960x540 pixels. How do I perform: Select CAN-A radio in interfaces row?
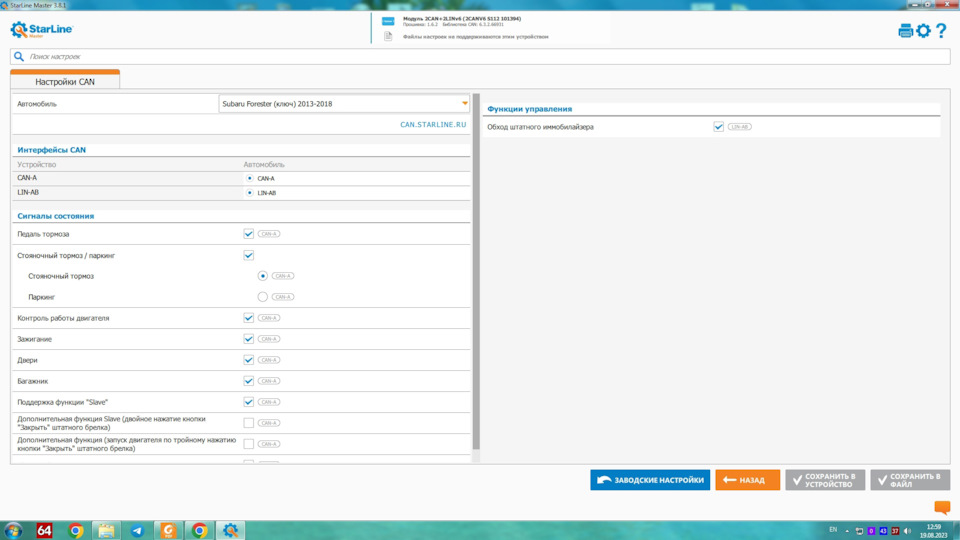click(249, 178)
